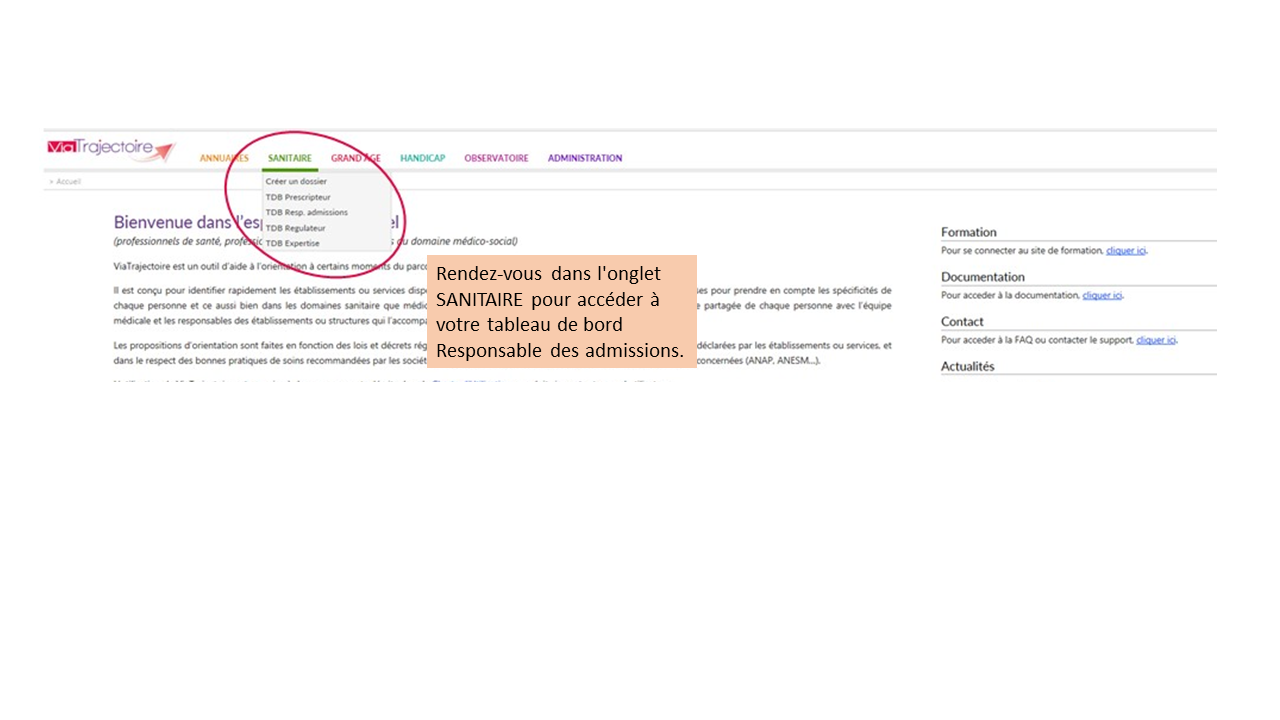Pick 'TDB Regulateur' in the Sanitaire menu
1280x720 pixels.
point(295,228)
